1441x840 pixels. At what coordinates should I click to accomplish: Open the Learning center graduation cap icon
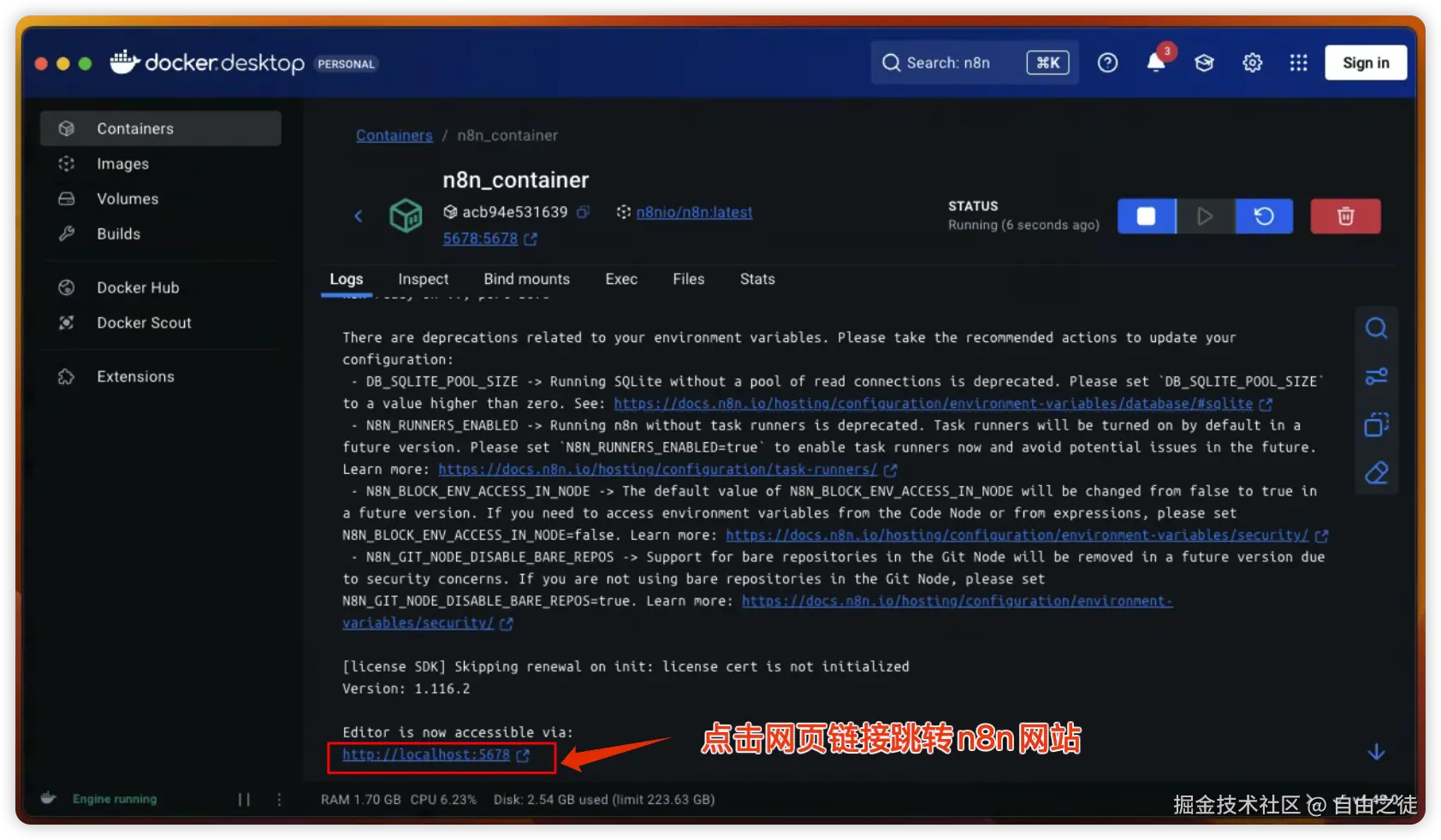(x=1204, y=62)
